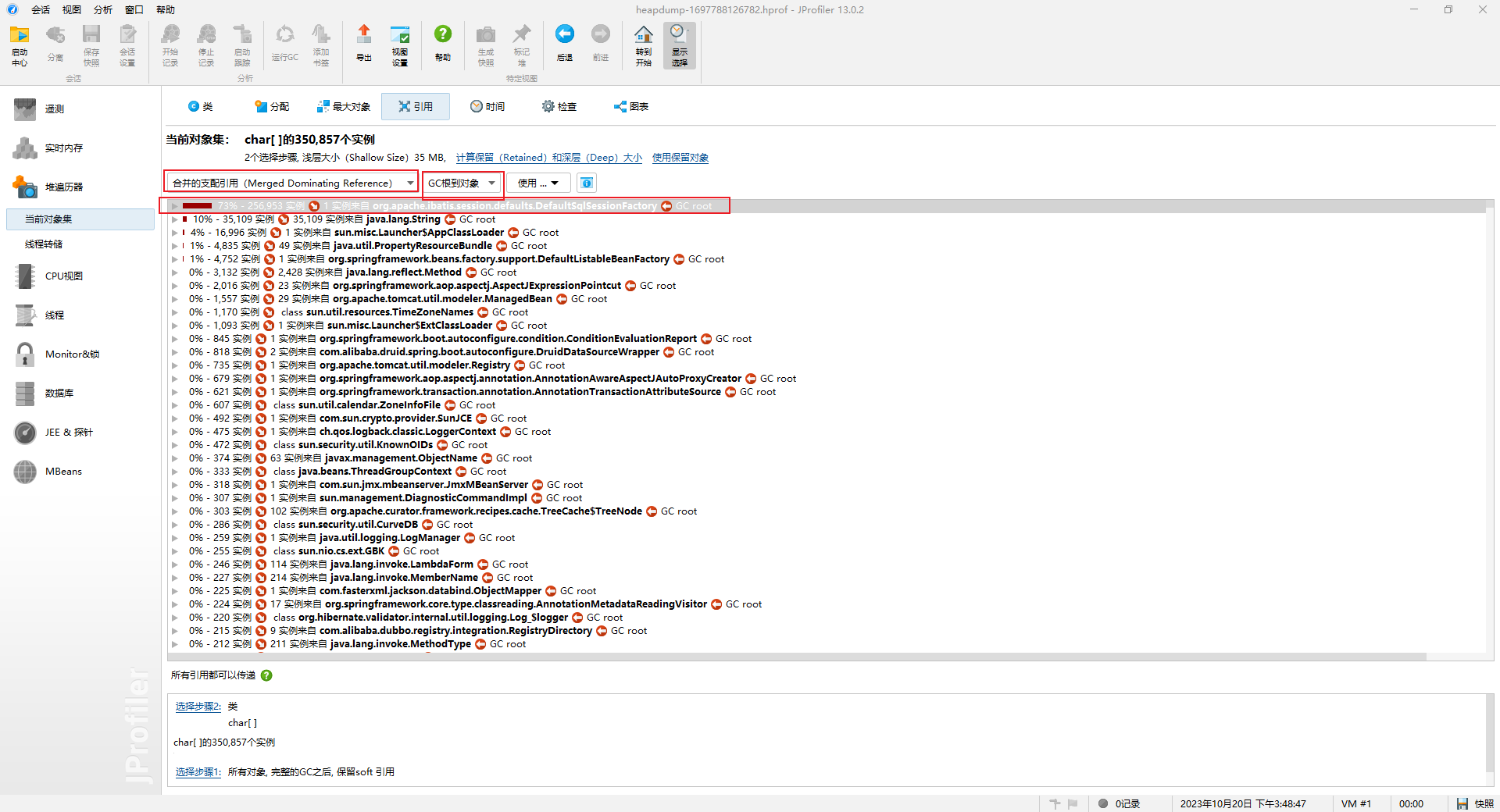Expand the java.lang.reflect.Method row
Screen dimensions: 1500x812
pyautogui.click(x=175, y=272)
